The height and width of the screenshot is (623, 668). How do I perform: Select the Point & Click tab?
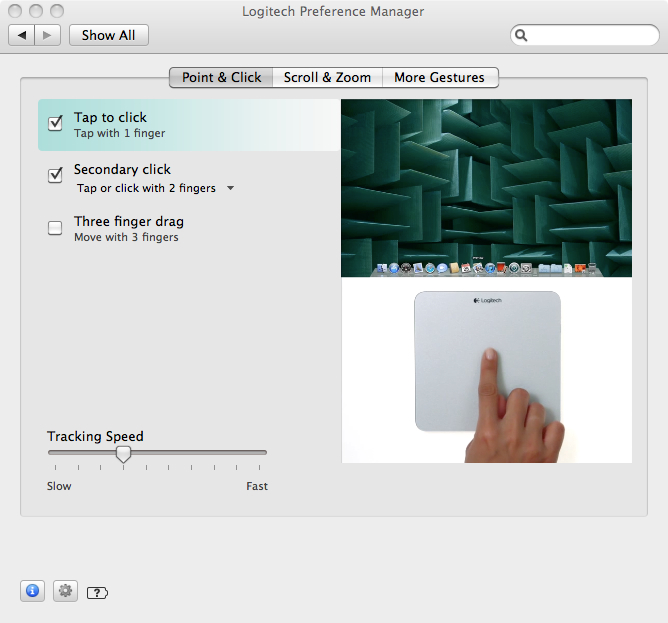point(221,78)
